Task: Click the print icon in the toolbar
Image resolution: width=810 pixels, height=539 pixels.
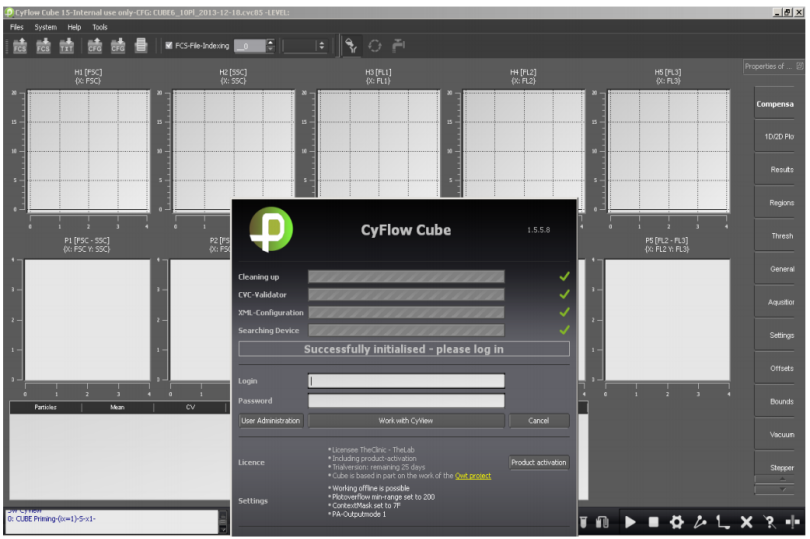Action: pyautogui.click(x=141, y=46)
